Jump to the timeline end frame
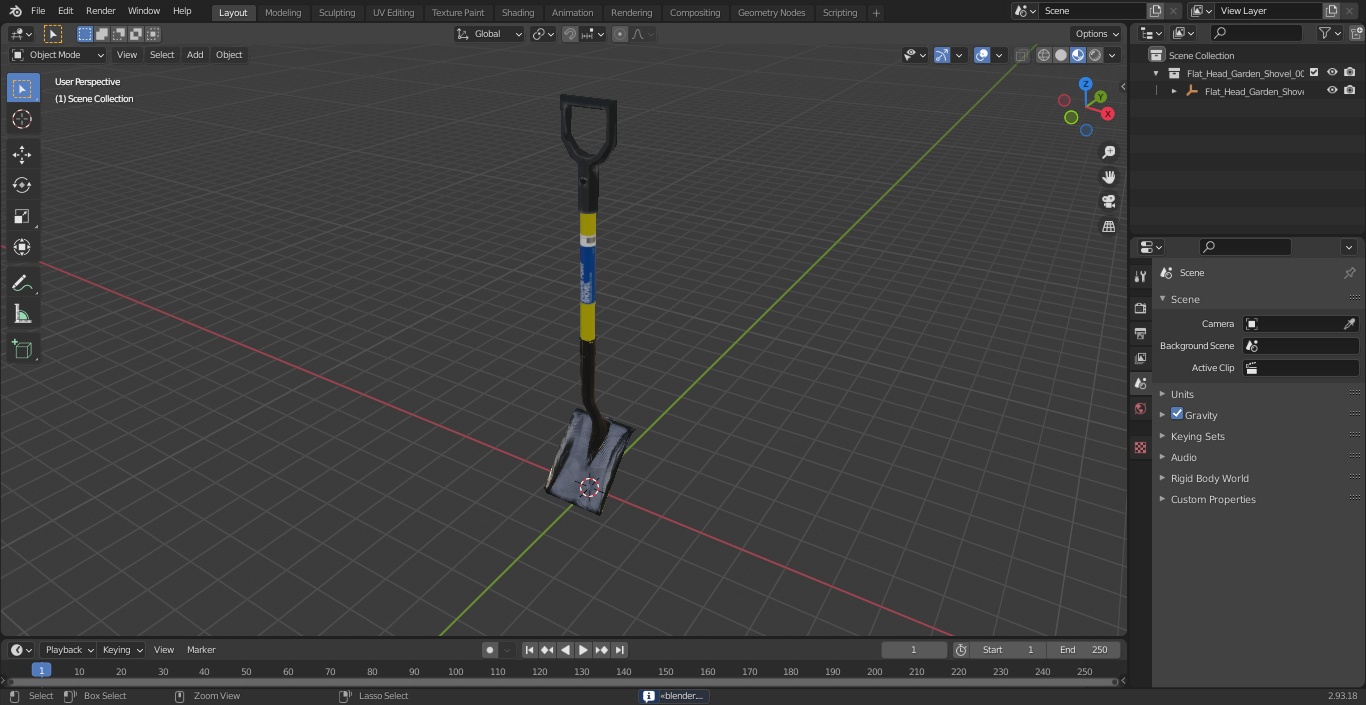Screen dimensions: 1366x705 coord(619,650)
